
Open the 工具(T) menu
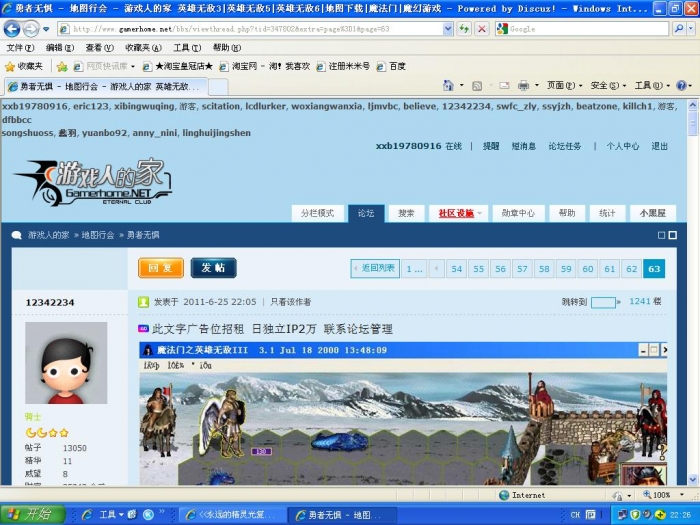click(187, 48)
